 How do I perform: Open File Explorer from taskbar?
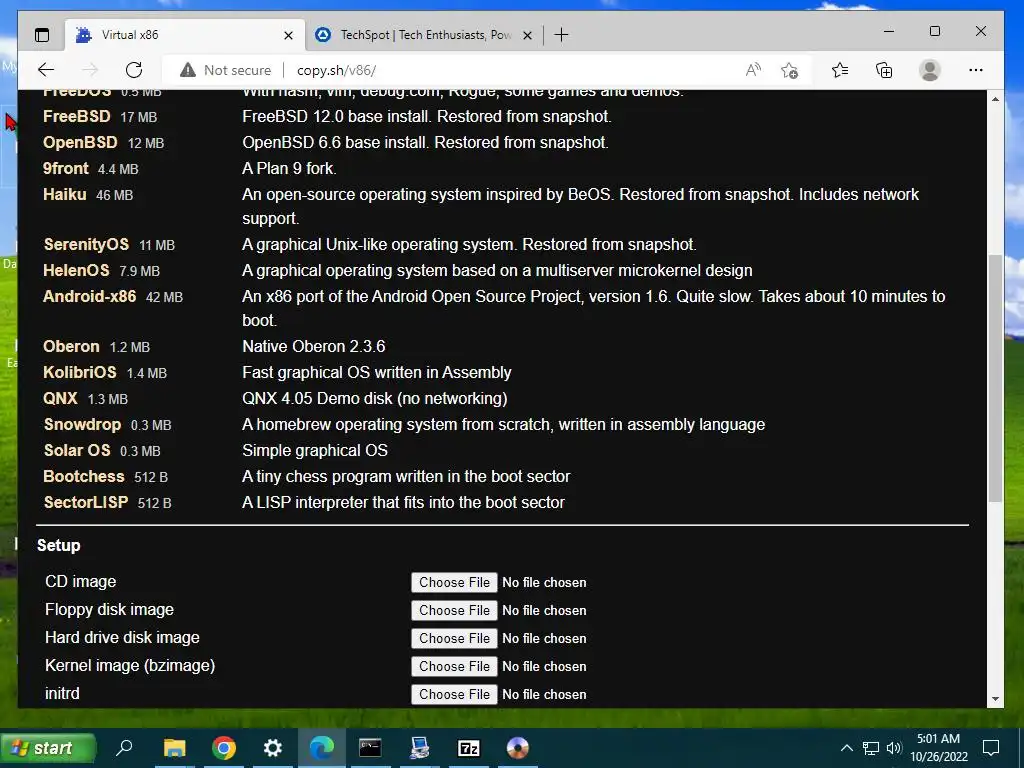174,748
